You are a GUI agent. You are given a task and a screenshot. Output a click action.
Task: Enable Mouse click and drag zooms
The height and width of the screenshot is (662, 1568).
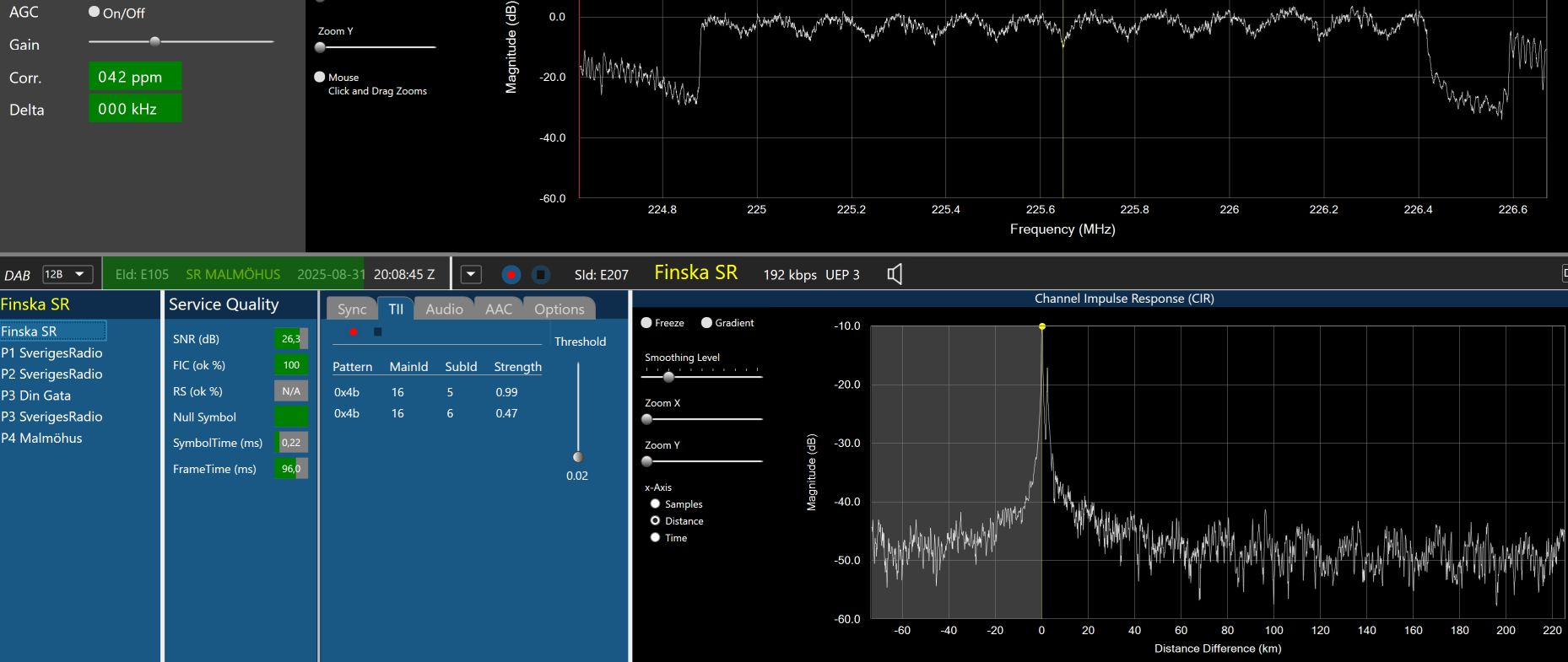click(320, 77)
